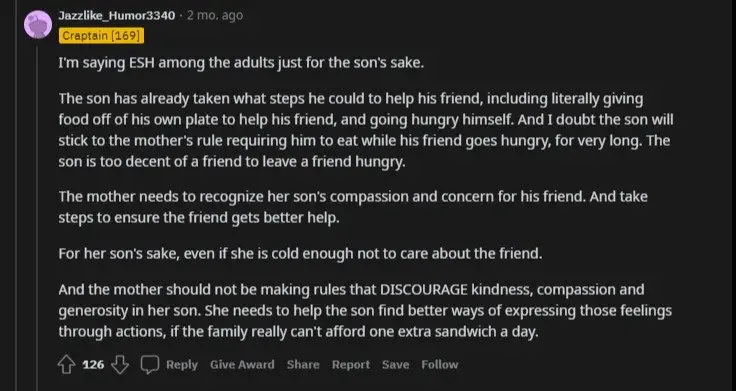Downvote the comment with the down arrow
The height and width of the screenshot is (391, 736).
pyautogui.click(x=120, y=365)
